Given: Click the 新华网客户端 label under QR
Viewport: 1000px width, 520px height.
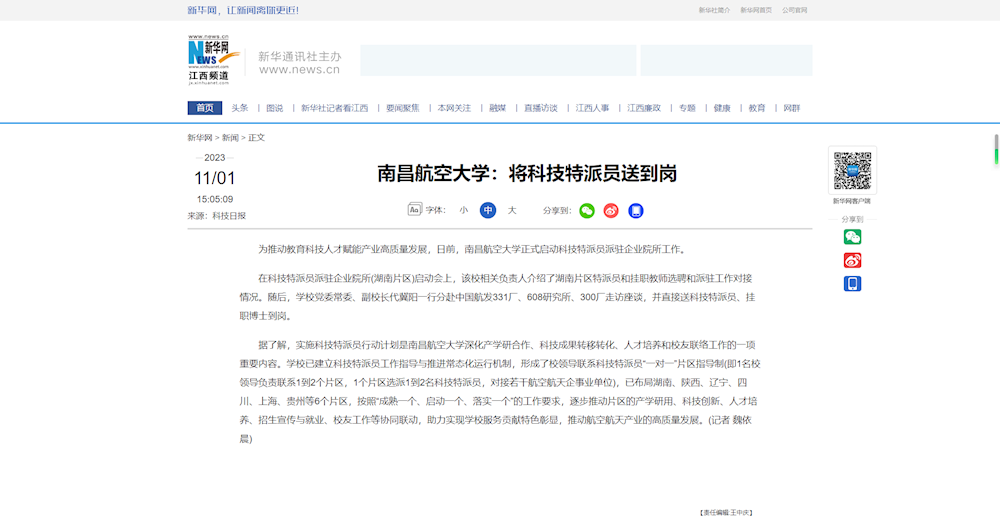Looking at the screenshot, I should pyautogui.click(x=852, y=201).
